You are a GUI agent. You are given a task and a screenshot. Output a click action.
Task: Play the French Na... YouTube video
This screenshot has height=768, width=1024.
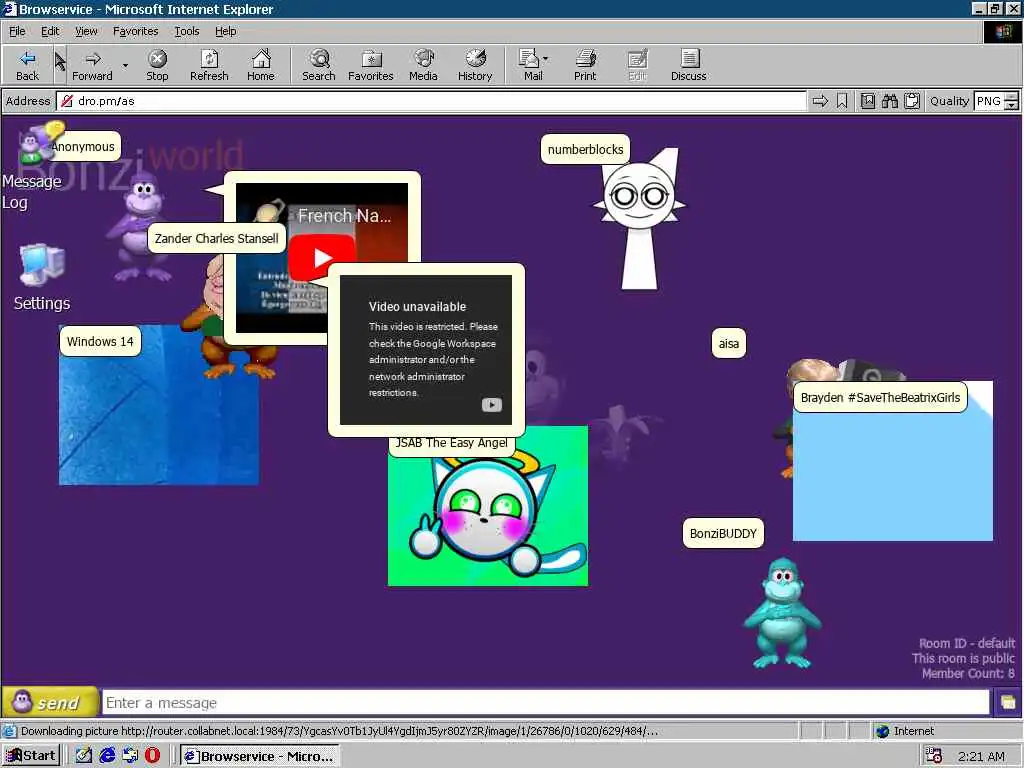(321, 258)
